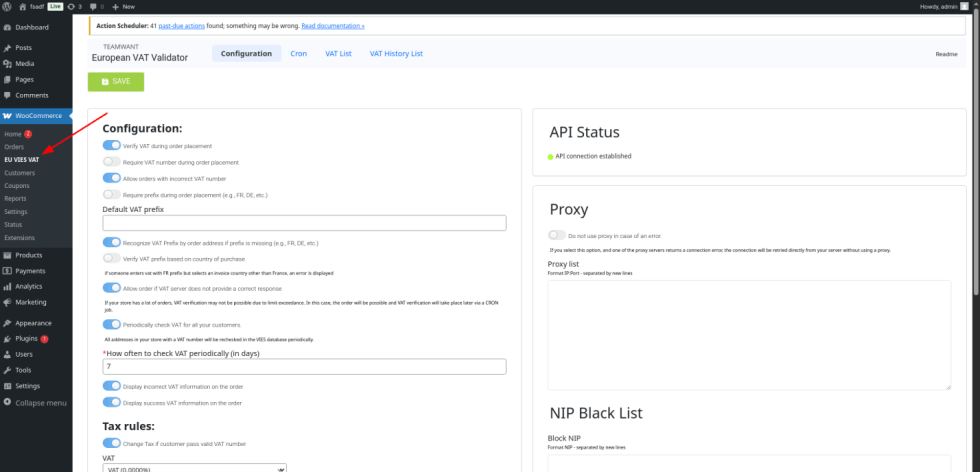Click the Collapse menu arrow icon
This screenshot has width=980, height=472.
8,402
